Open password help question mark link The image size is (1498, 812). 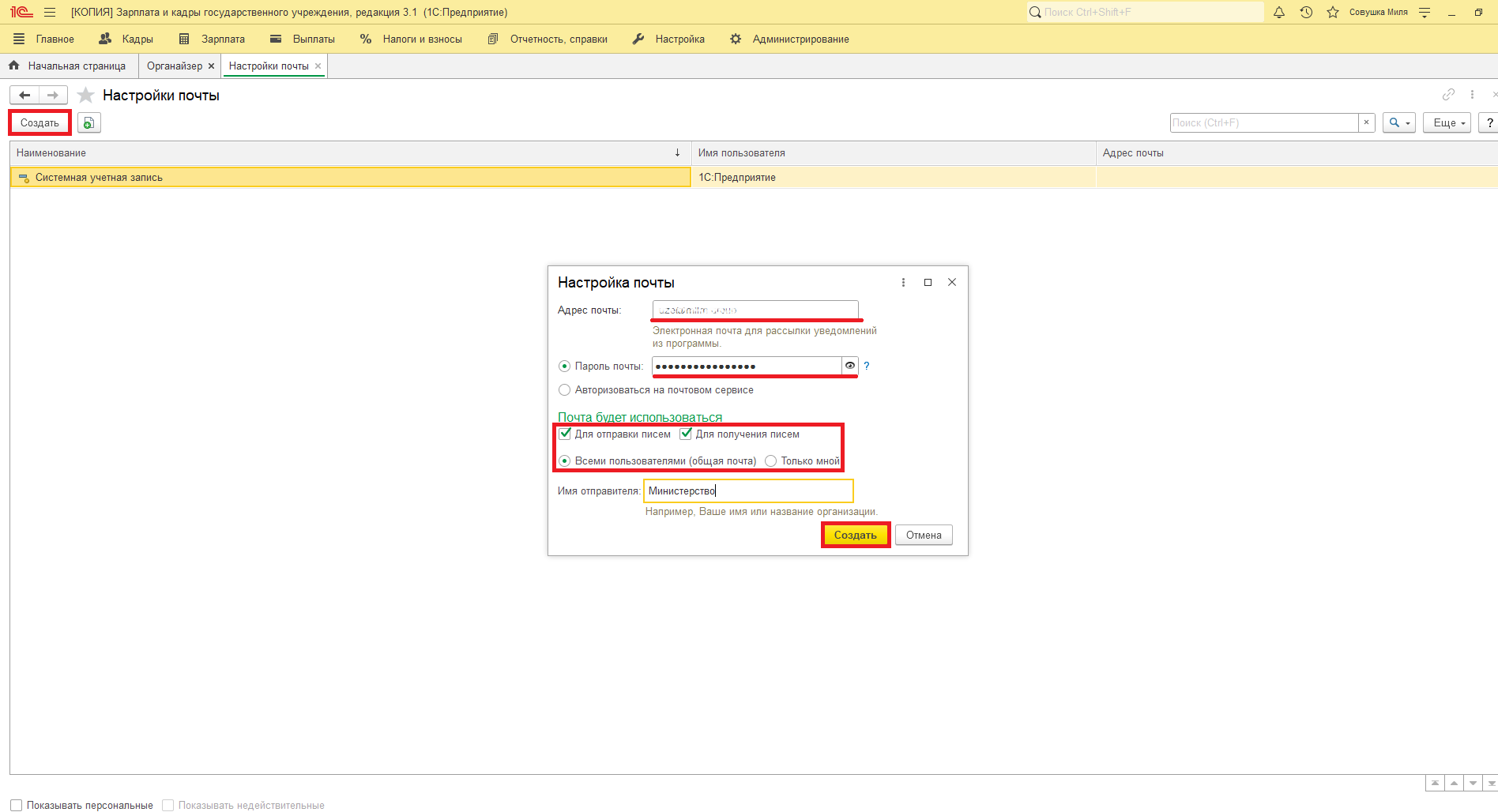click(x=867, y=366)
